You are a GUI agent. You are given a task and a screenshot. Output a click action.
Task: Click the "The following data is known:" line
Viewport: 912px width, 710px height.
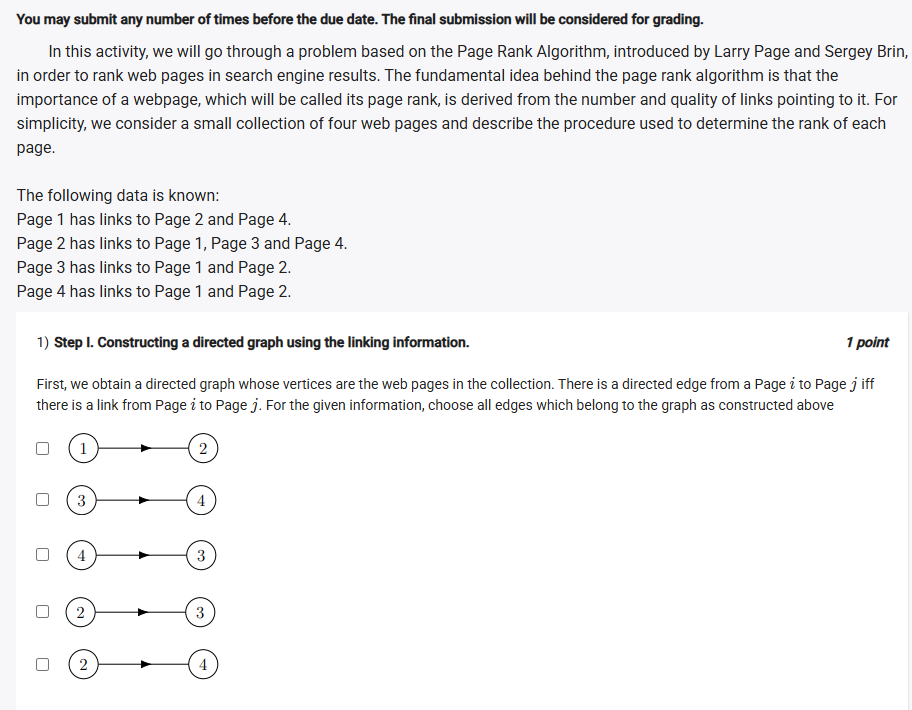[x=118, y=196]
